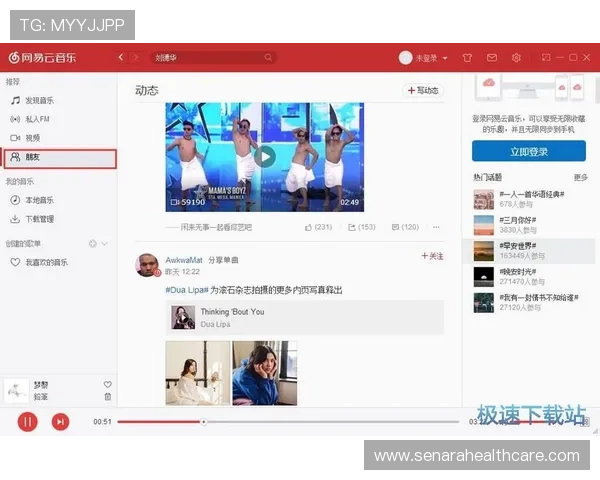
Task: Open comments on video post (120)
Action: [x=406, y=227]
